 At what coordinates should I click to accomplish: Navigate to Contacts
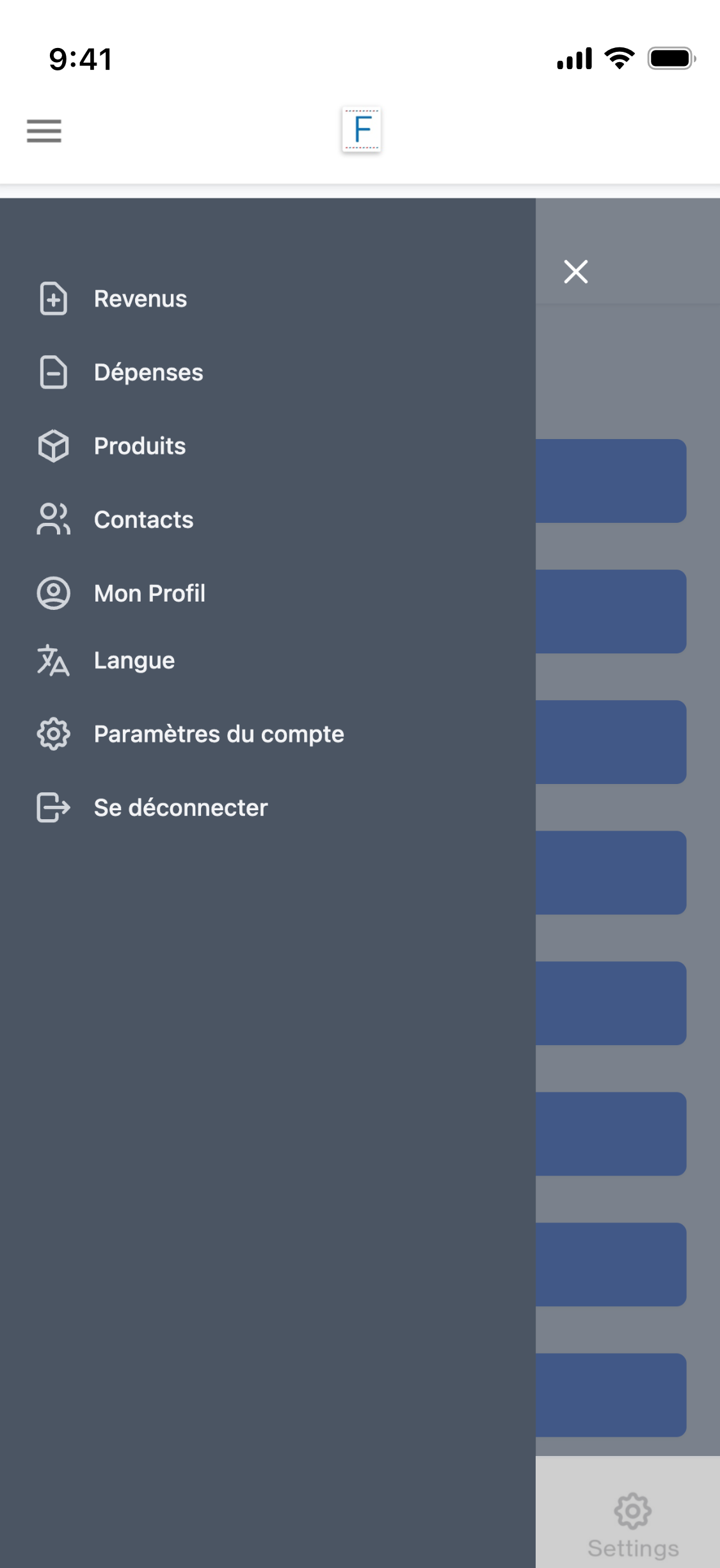pos(144,520)
